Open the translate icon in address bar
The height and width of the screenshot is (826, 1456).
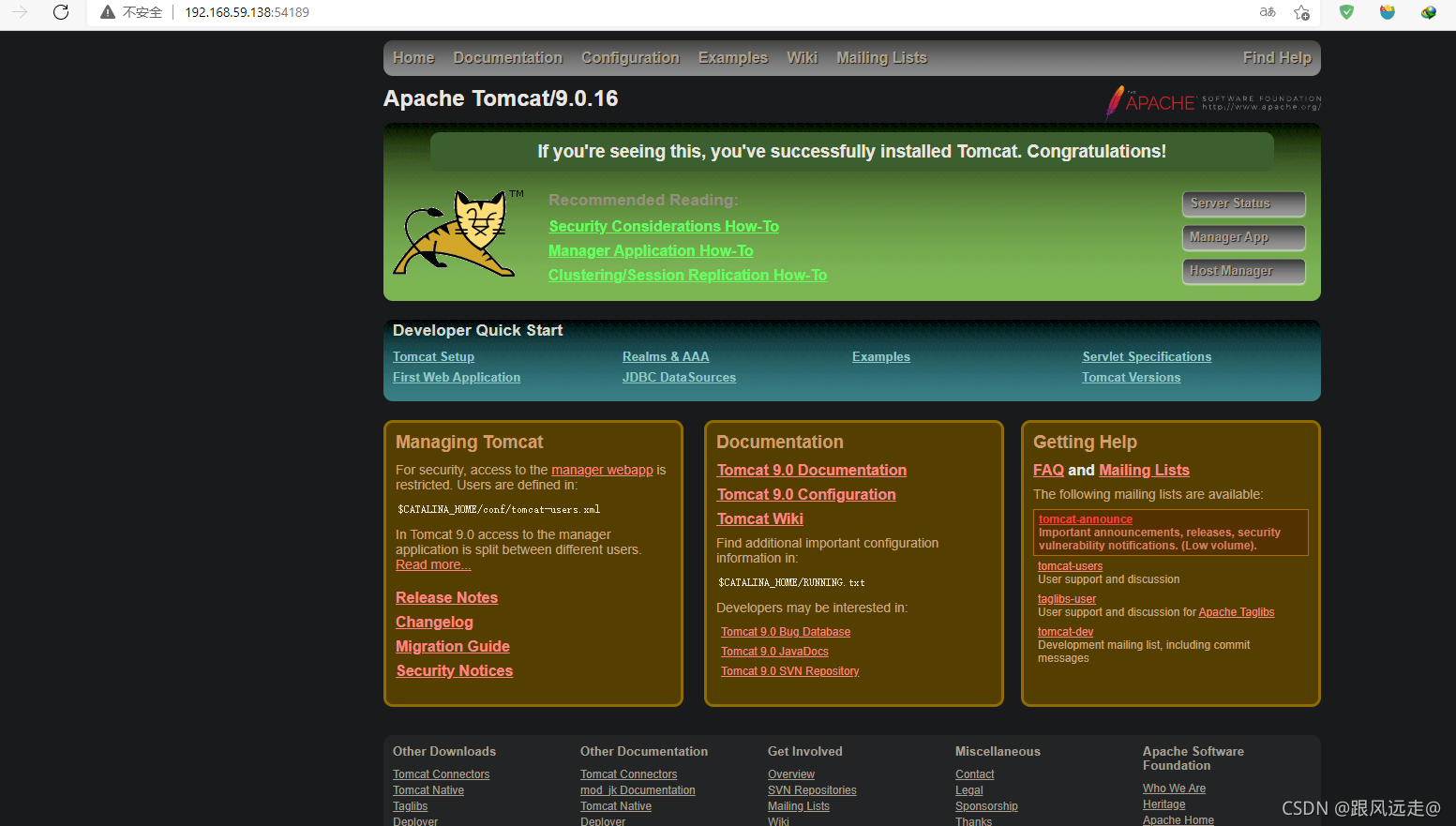pos(1268,12)
